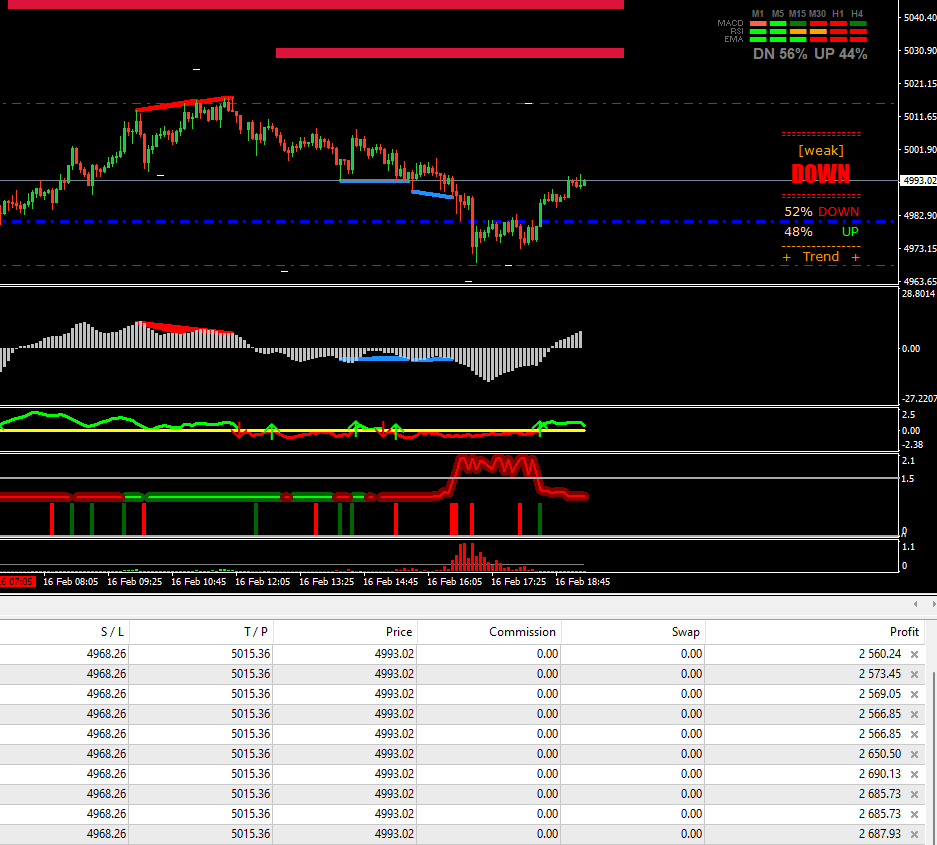Close the order with profit 2 560.24

[x=914, y=654]
